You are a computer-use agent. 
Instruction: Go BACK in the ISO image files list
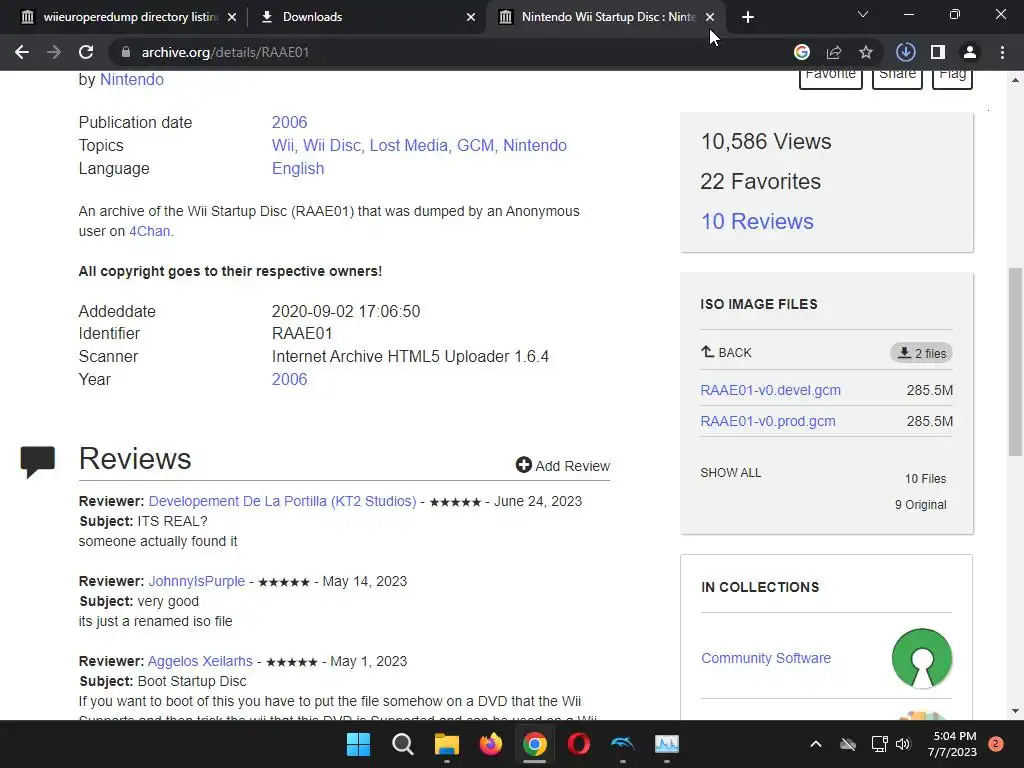coord(726,353)
